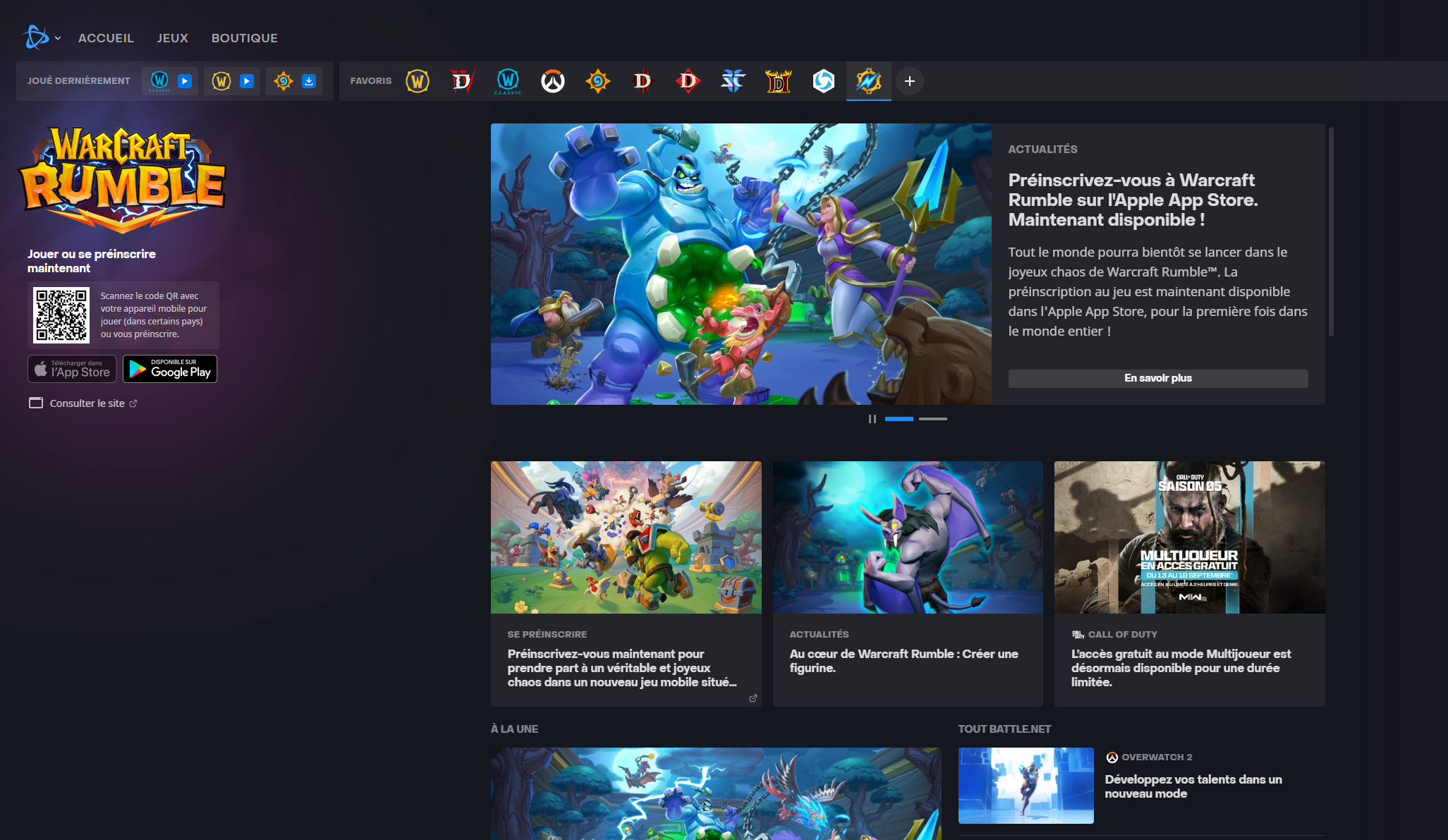Click the En savoir plus button
Screen dimensions: 1448x840
point(1157,378)
